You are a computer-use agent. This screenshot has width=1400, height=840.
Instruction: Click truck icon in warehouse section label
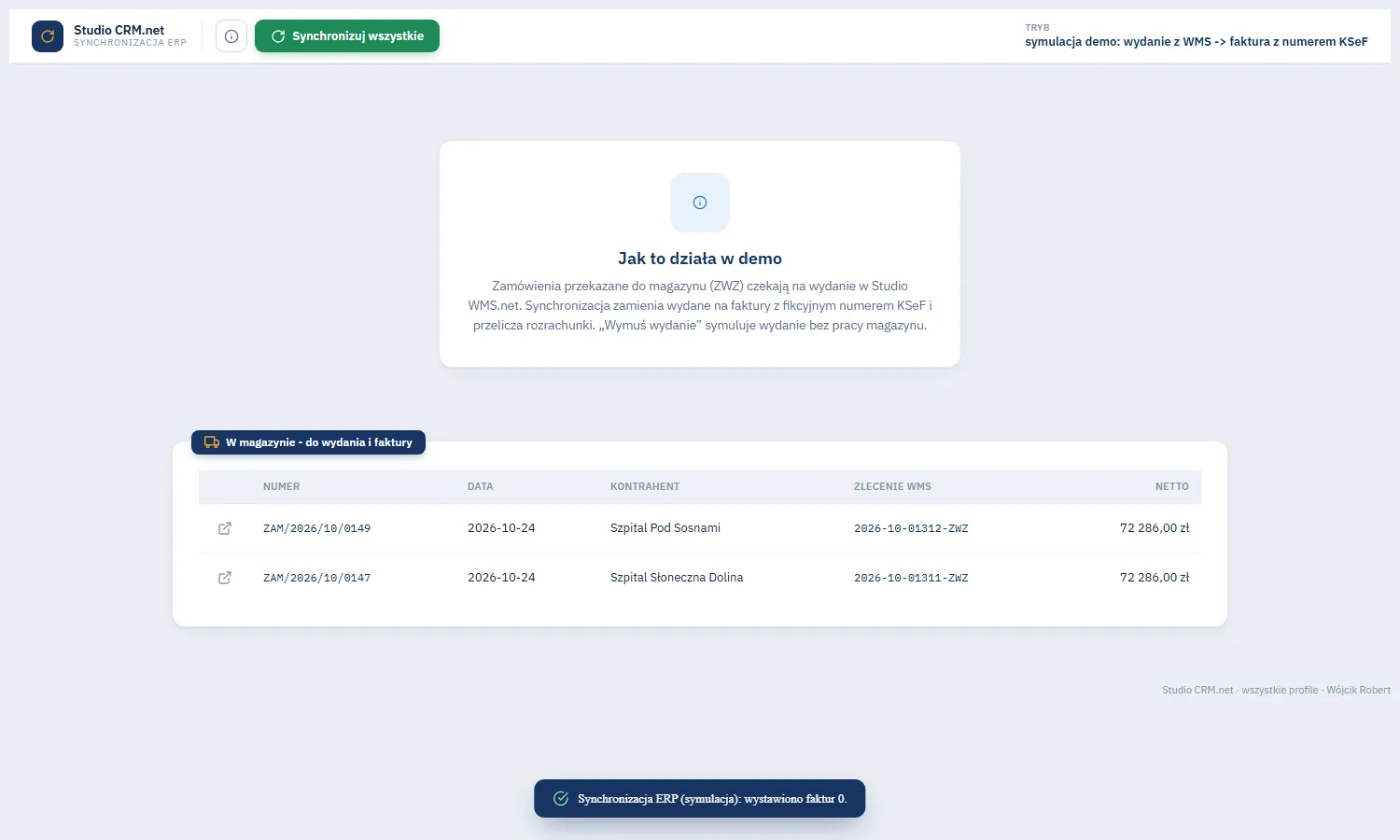212,442
